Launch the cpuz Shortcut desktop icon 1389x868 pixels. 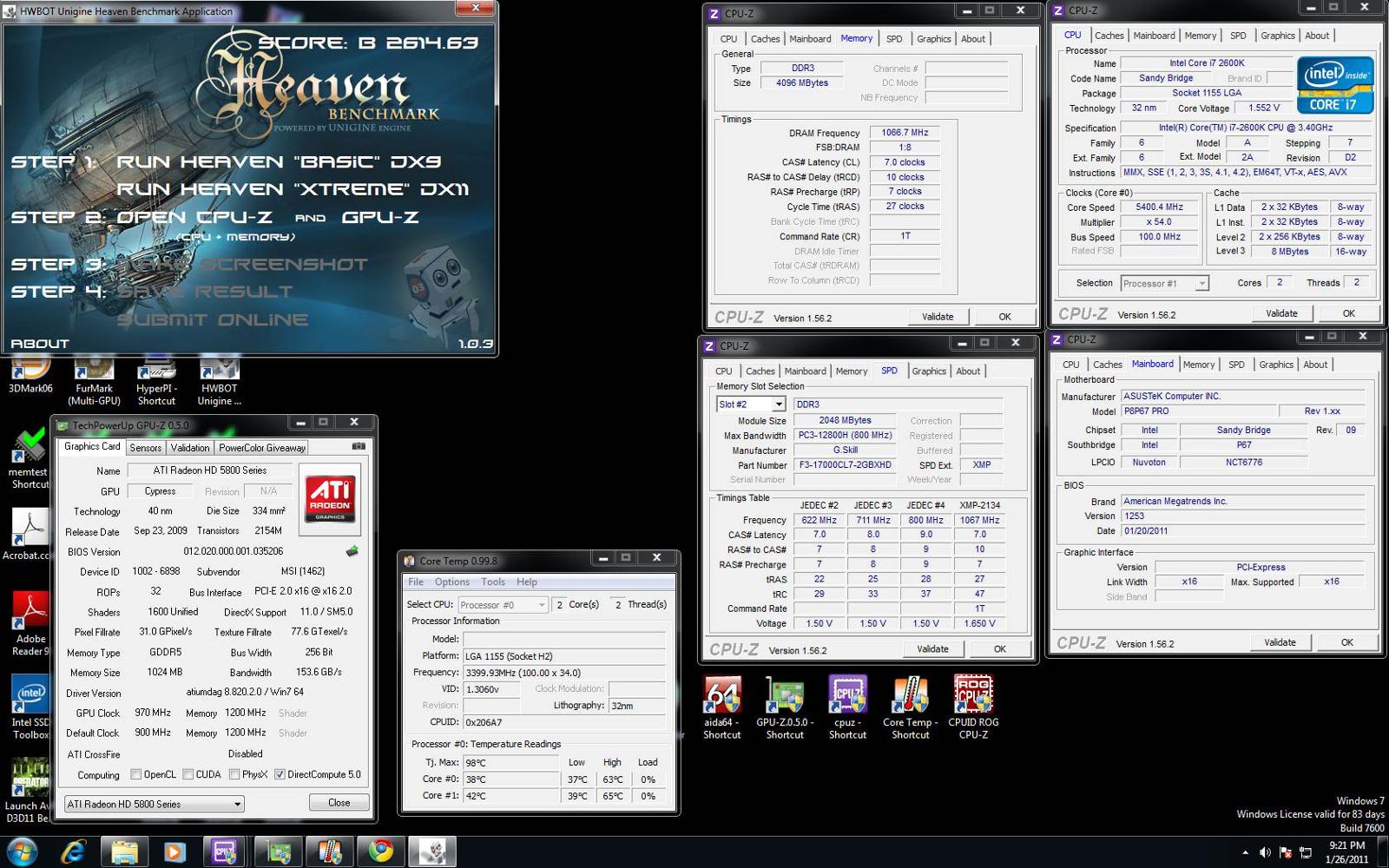coord(847,707)
